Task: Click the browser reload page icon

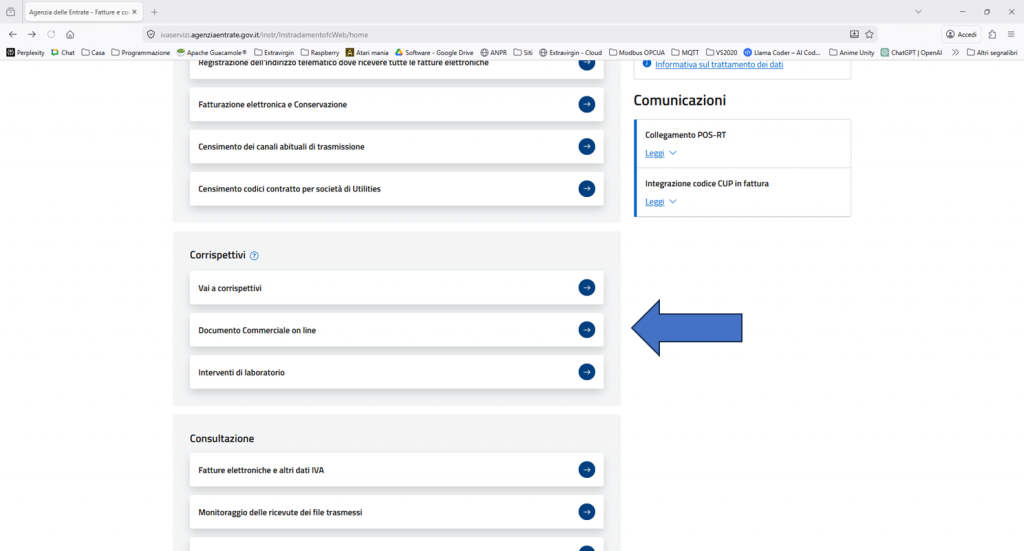Action: tap(51, 33)
